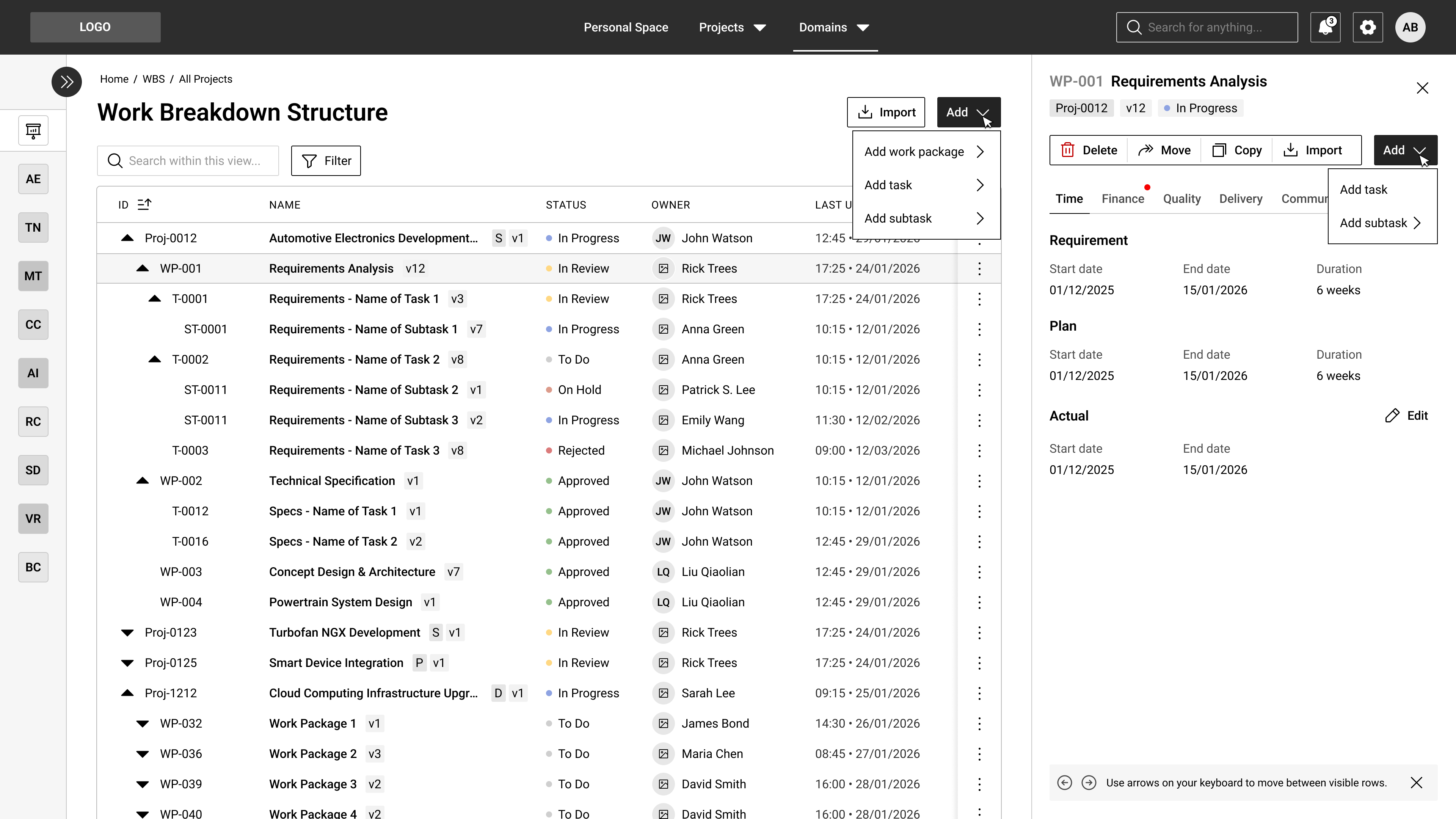
Task: Select the CC domain in sidebar
Action: coord(33,325)
